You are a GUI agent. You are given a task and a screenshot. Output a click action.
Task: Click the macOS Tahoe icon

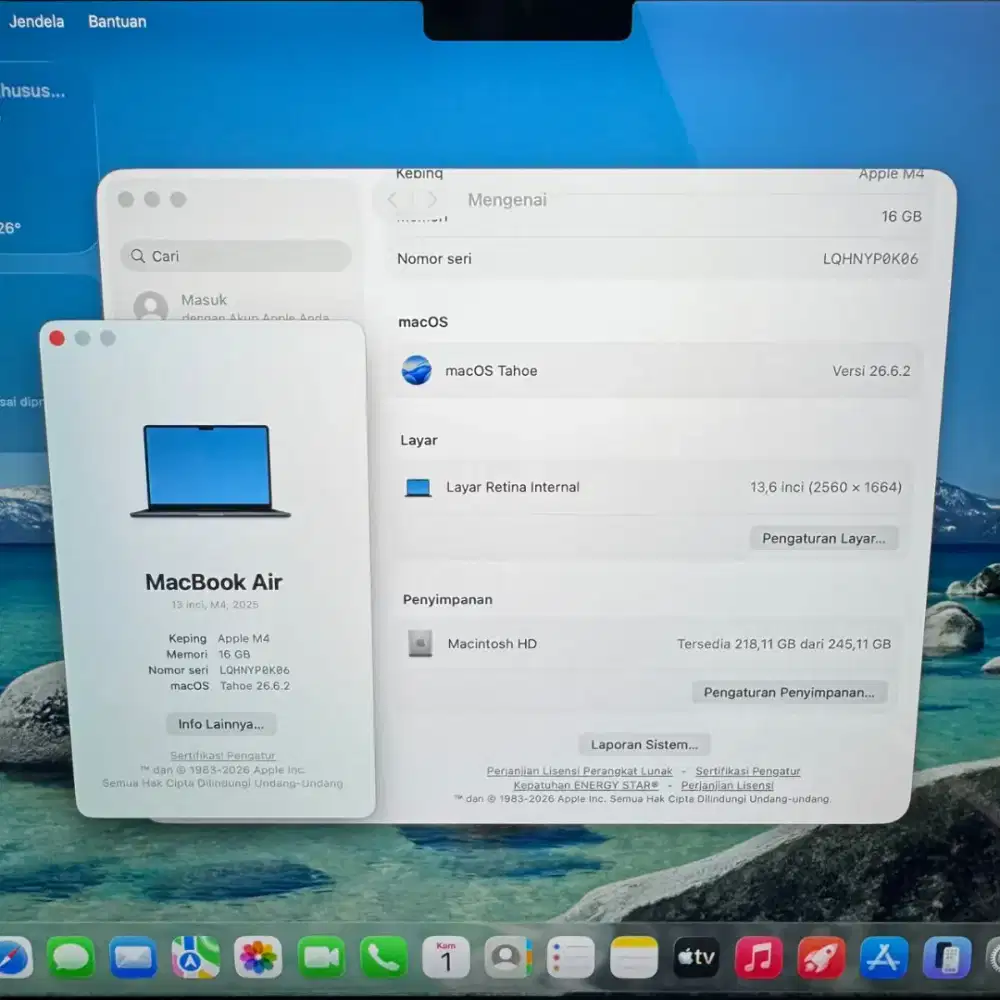click(416, 370)
